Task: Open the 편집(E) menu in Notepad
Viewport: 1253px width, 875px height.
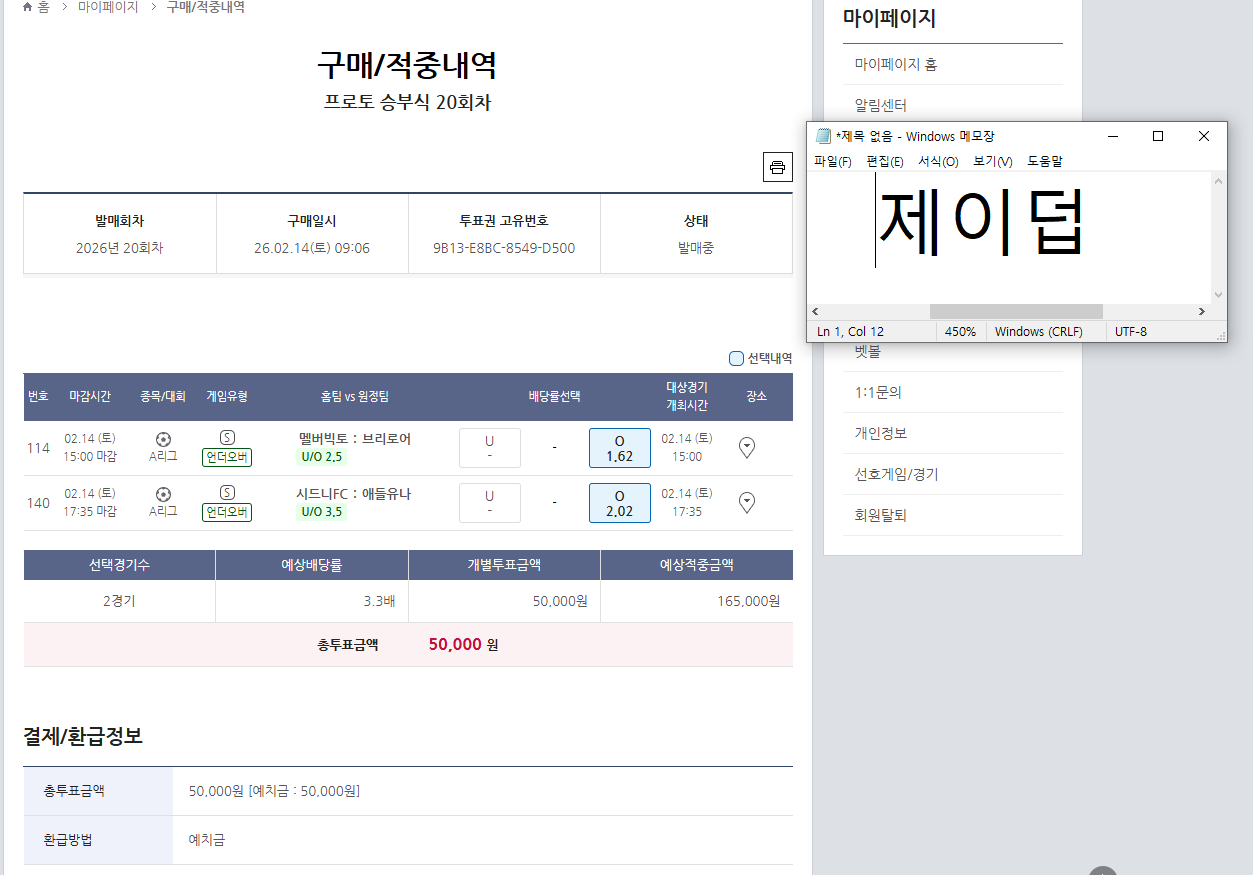Action: coord(884,161)
